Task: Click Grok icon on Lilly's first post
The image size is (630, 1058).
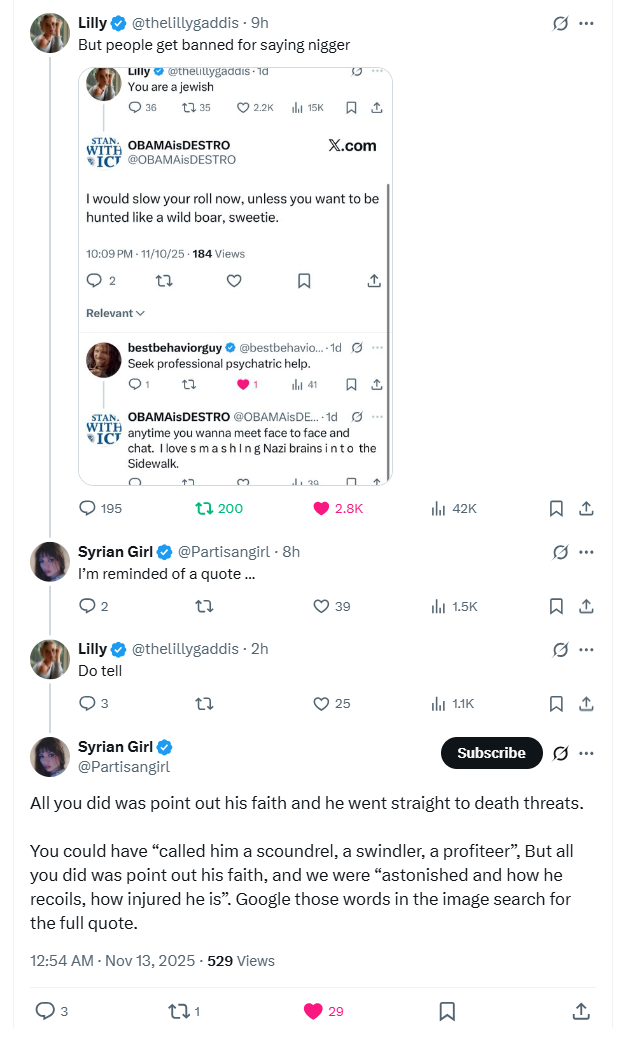Action: click(561, 23)
